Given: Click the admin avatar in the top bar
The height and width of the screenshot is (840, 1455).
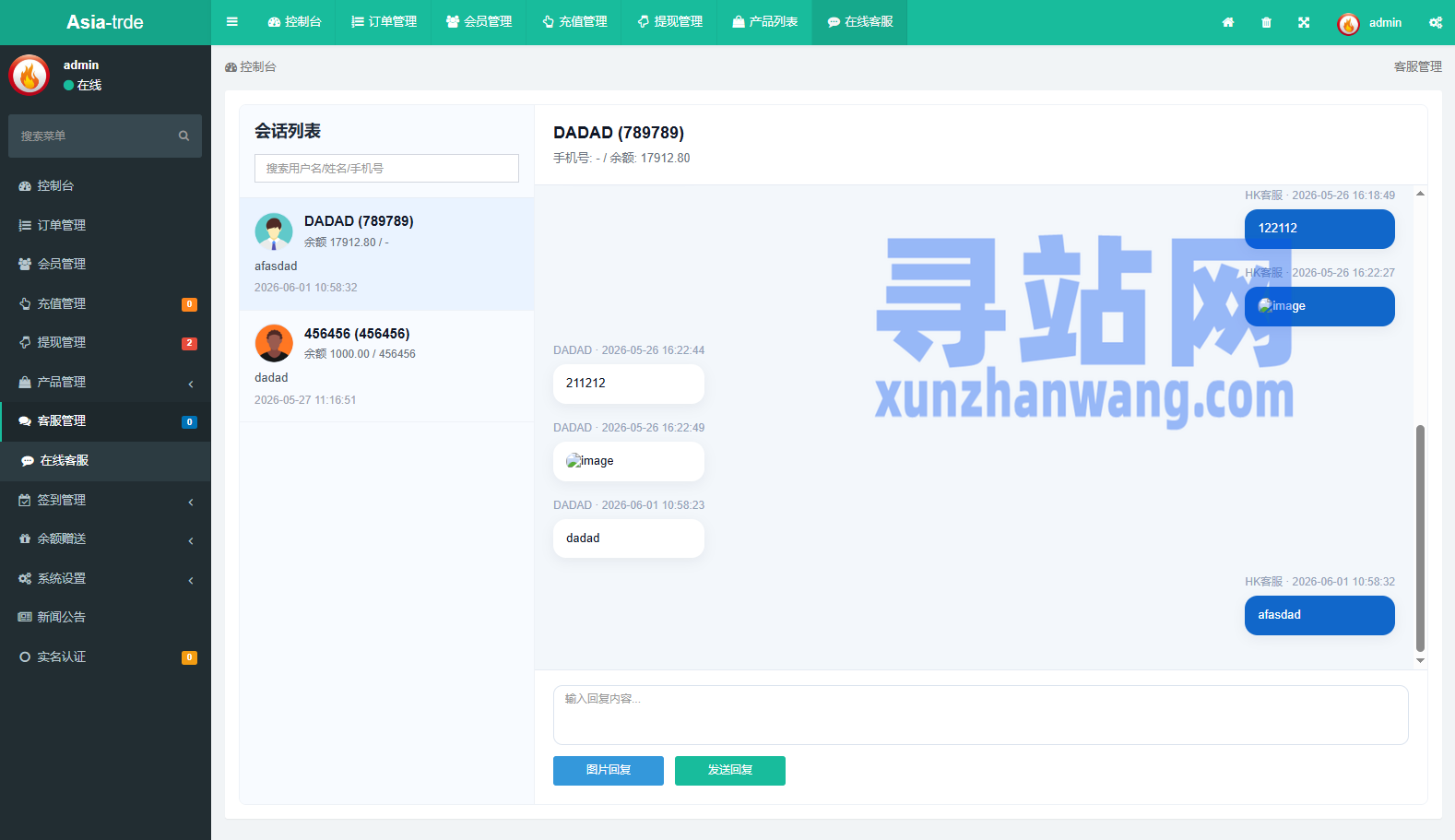Looking at the screenshot, I should coord(1348,24).
